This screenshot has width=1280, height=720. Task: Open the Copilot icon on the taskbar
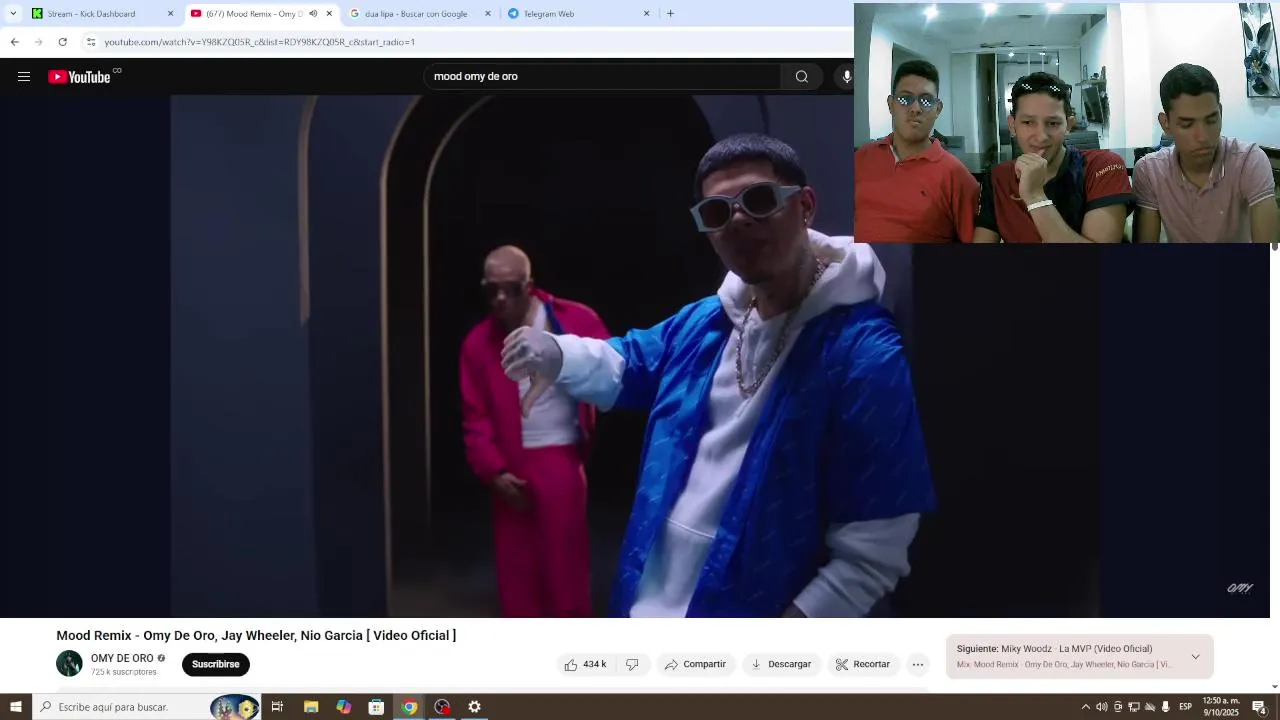pos(343,707)
